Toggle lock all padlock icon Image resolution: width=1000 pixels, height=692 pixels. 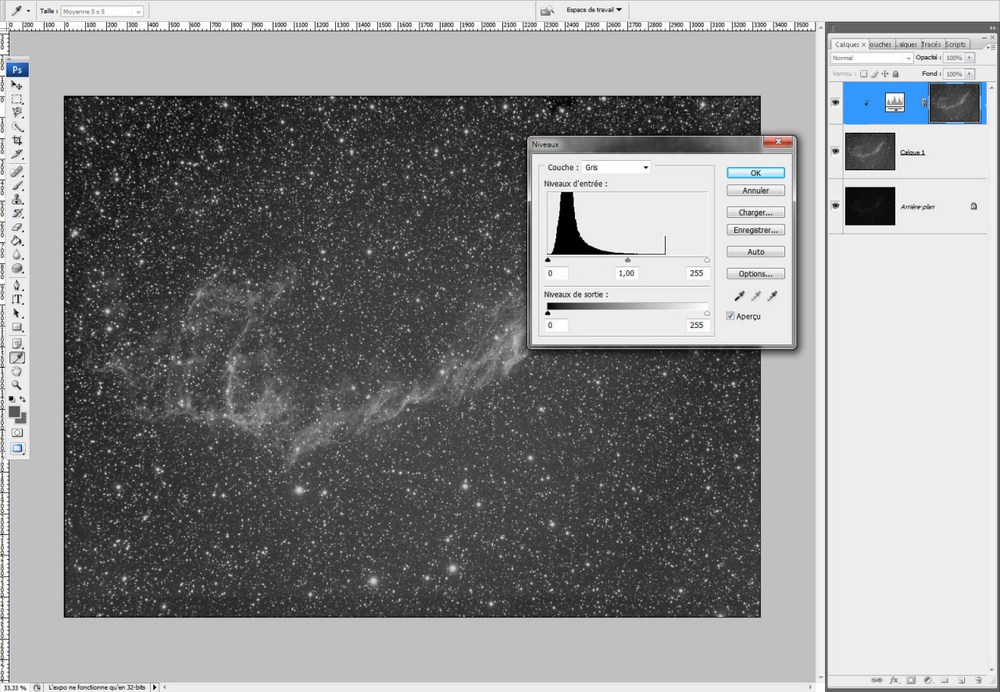pos(895,74)
